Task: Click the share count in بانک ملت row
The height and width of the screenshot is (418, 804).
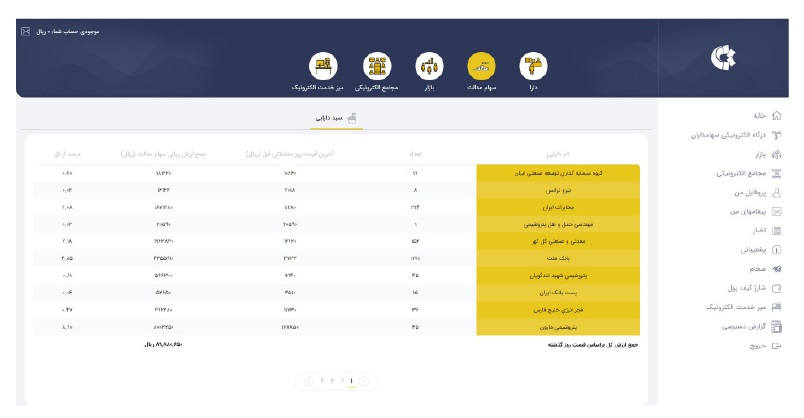Action: click(415, 258)
